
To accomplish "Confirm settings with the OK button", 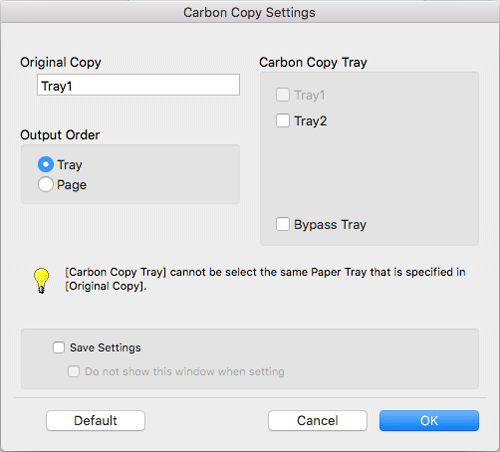I will 429,420.
